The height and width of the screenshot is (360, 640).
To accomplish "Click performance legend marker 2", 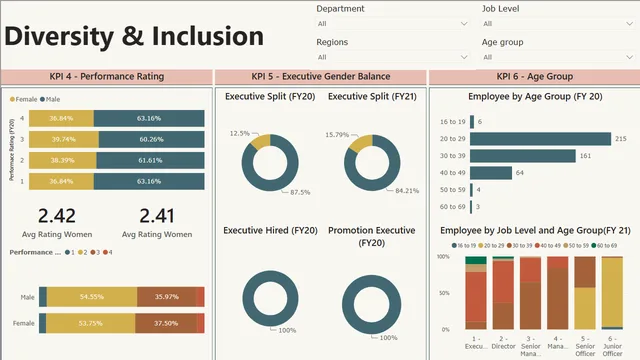I will click(x=80, y=252).
